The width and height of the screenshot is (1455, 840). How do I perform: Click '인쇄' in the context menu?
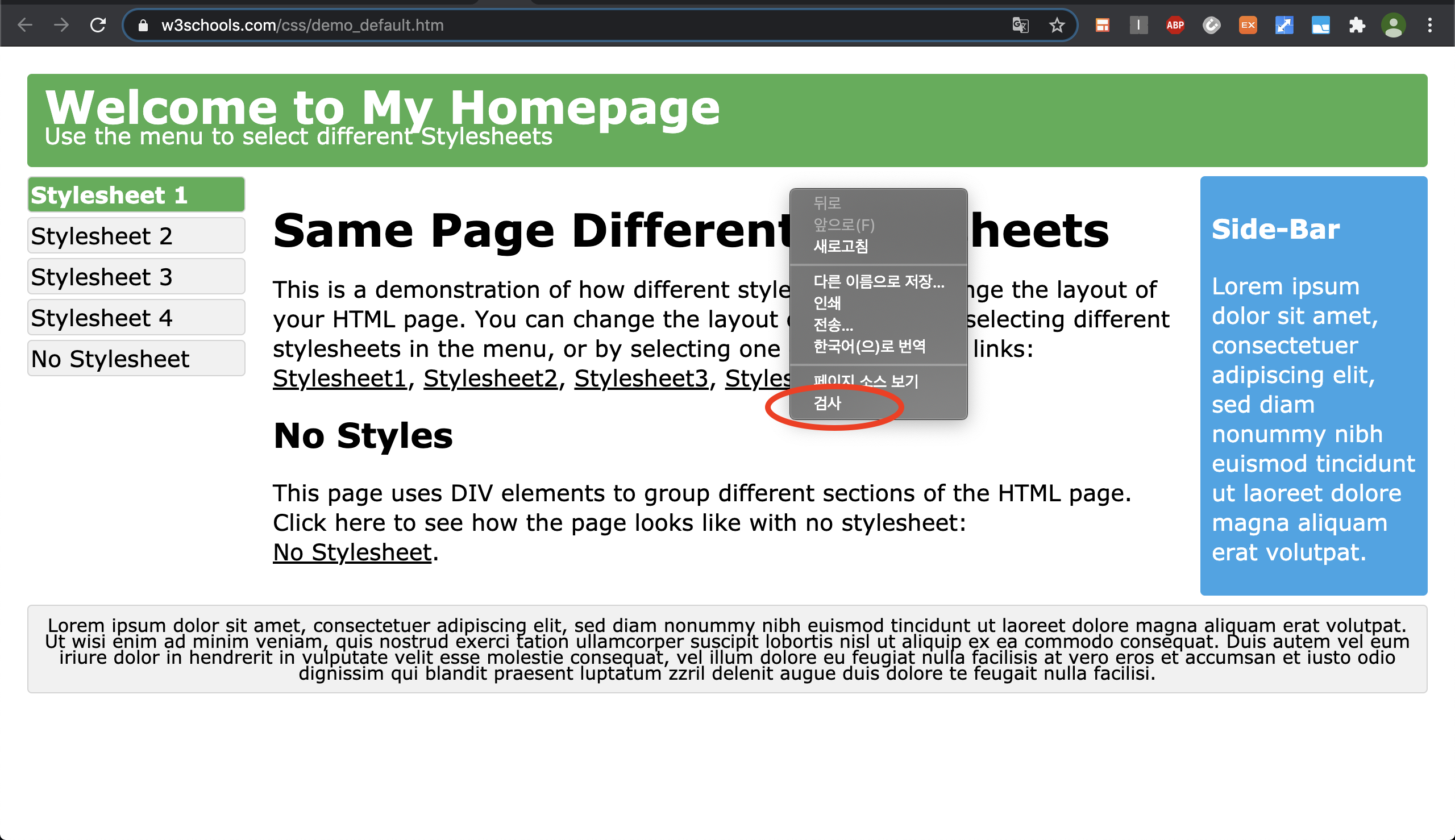point(827,303)
